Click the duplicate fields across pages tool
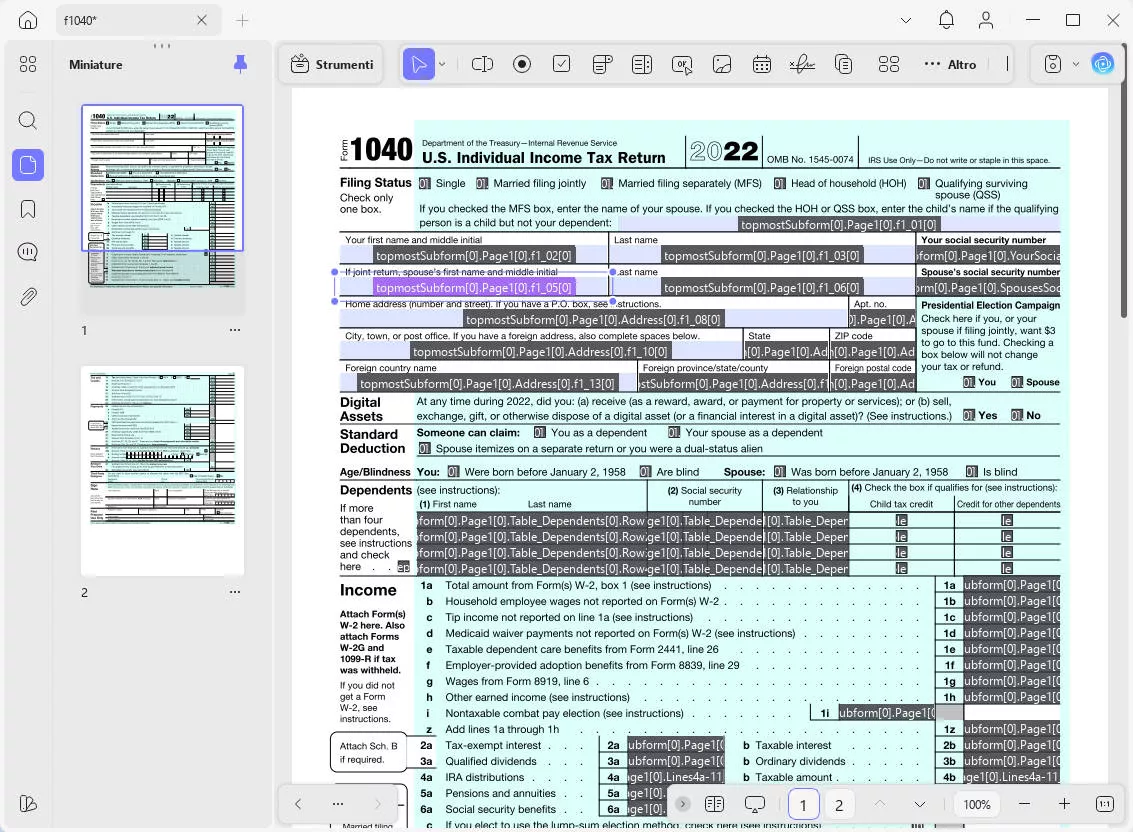Screen dimensions: 1133x832 click(843, 64)
